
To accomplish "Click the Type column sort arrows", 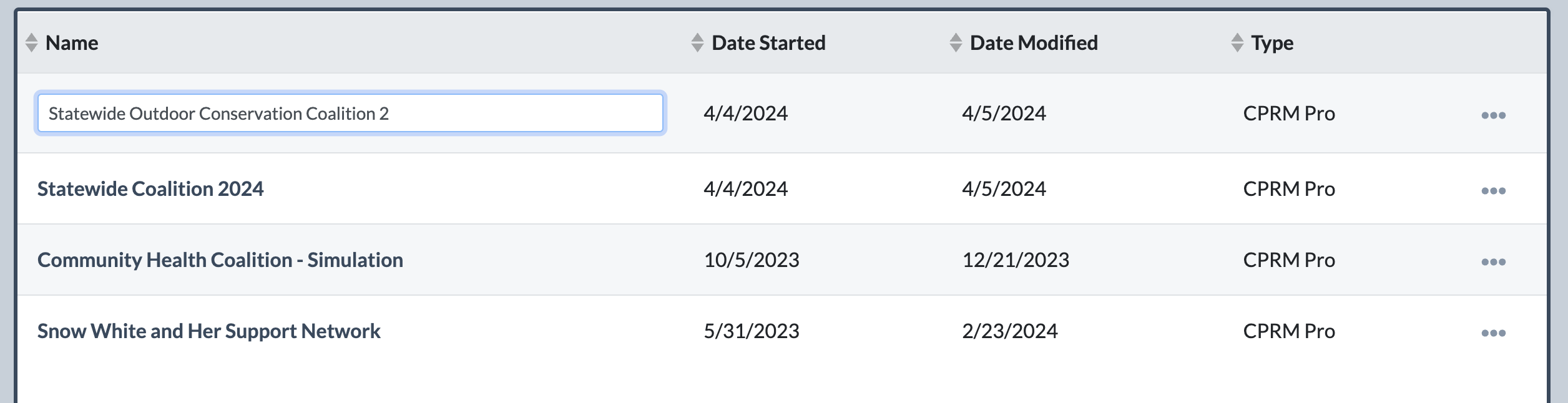I will pyautogui.click(x=1237, y=42).
